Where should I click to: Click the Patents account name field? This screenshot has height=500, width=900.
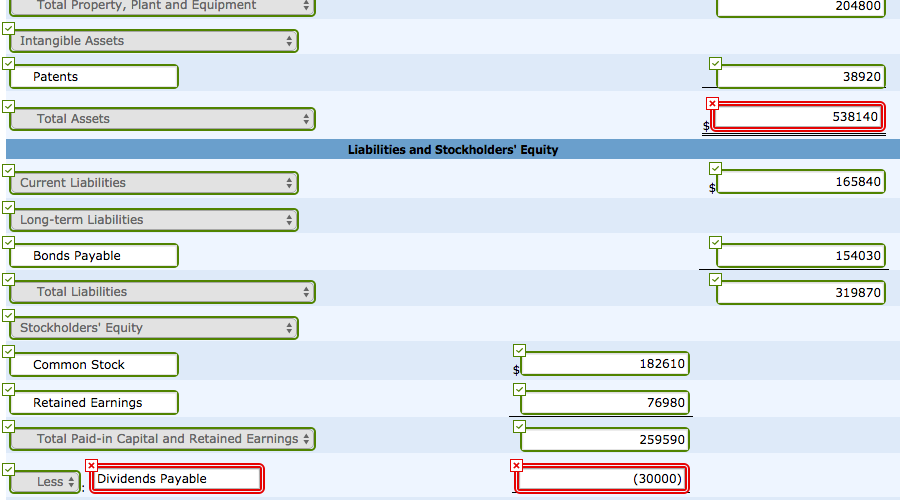[94, 77]
